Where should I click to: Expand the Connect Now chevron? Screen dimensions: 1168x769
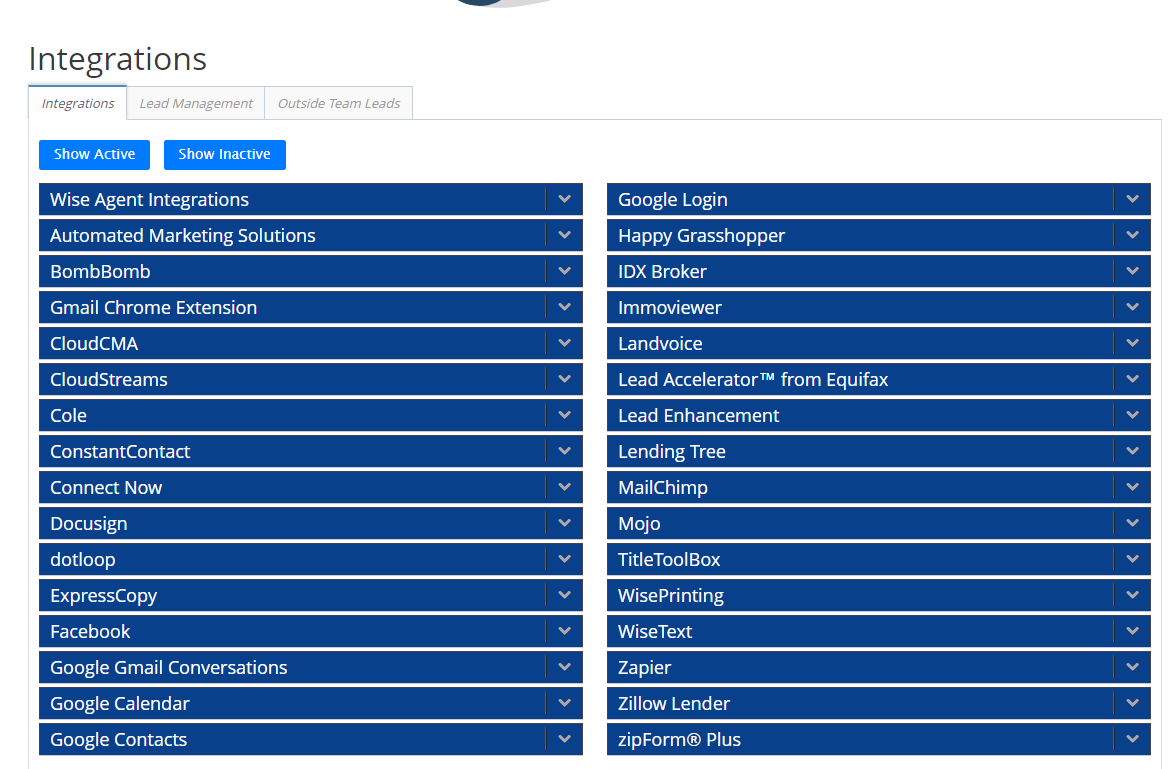click(x=565, y=487)
